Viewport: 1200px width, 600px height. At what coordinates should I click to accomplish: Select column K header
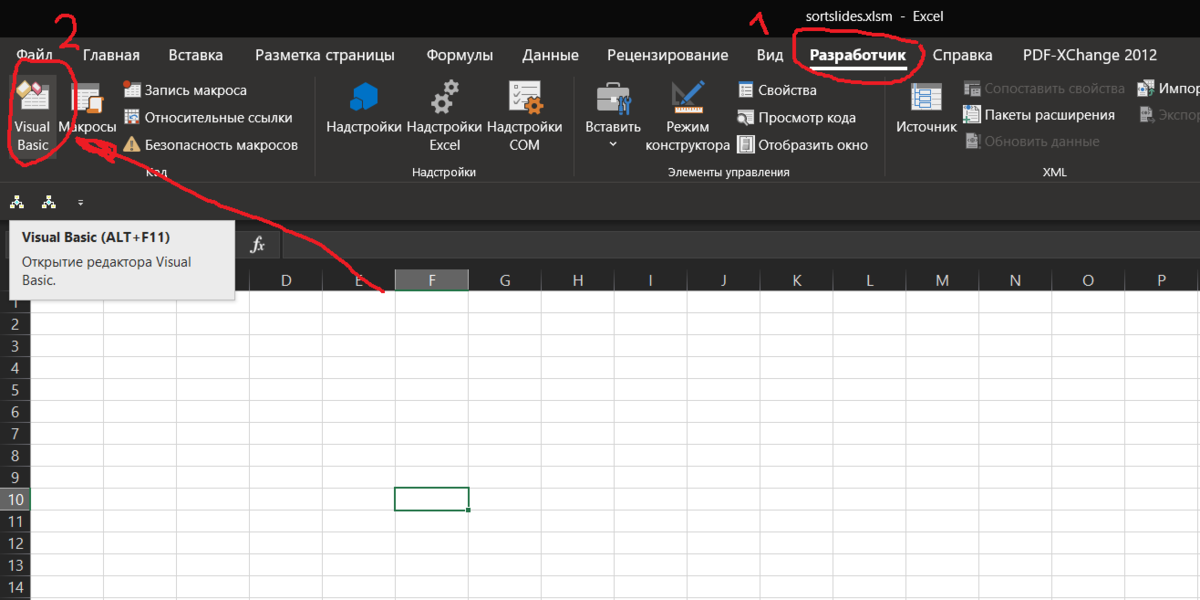pos(797,281)
